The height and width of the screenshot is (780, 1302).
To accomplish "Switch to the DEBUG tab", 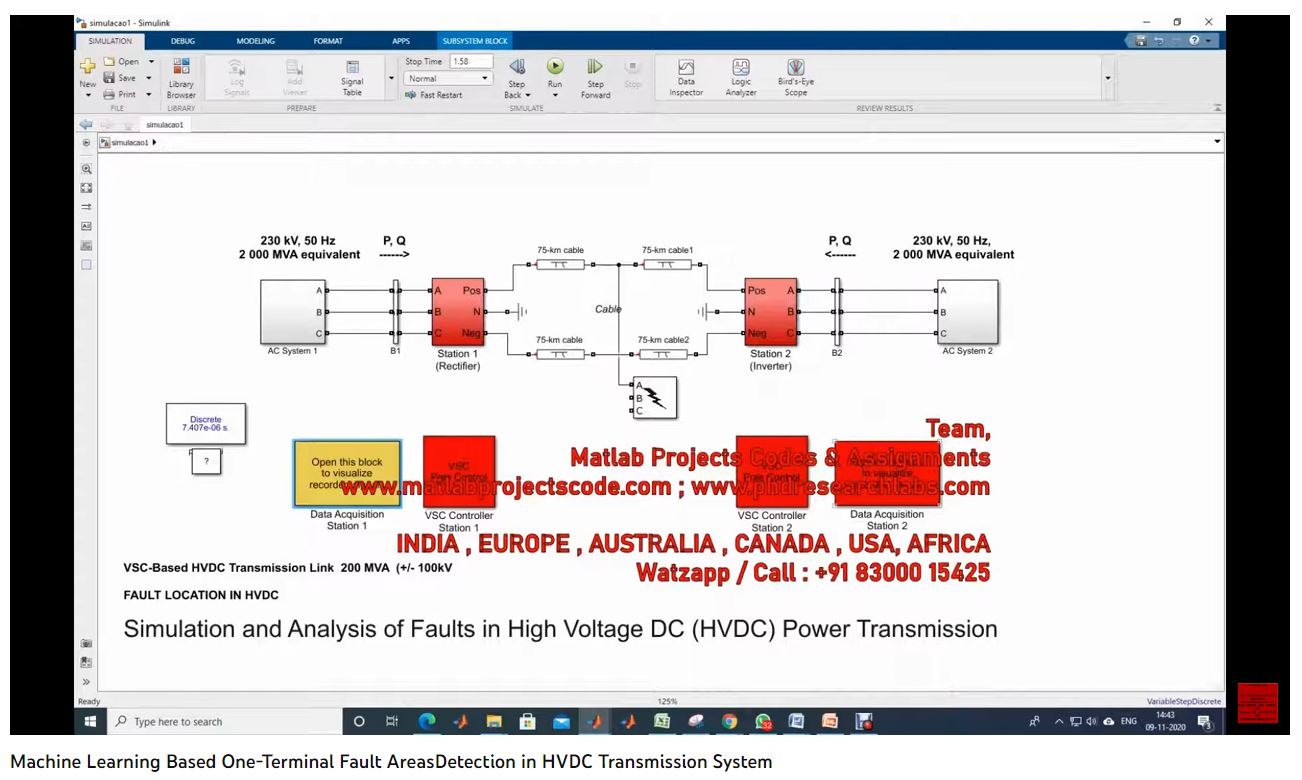I will click(x=183, y=41).
